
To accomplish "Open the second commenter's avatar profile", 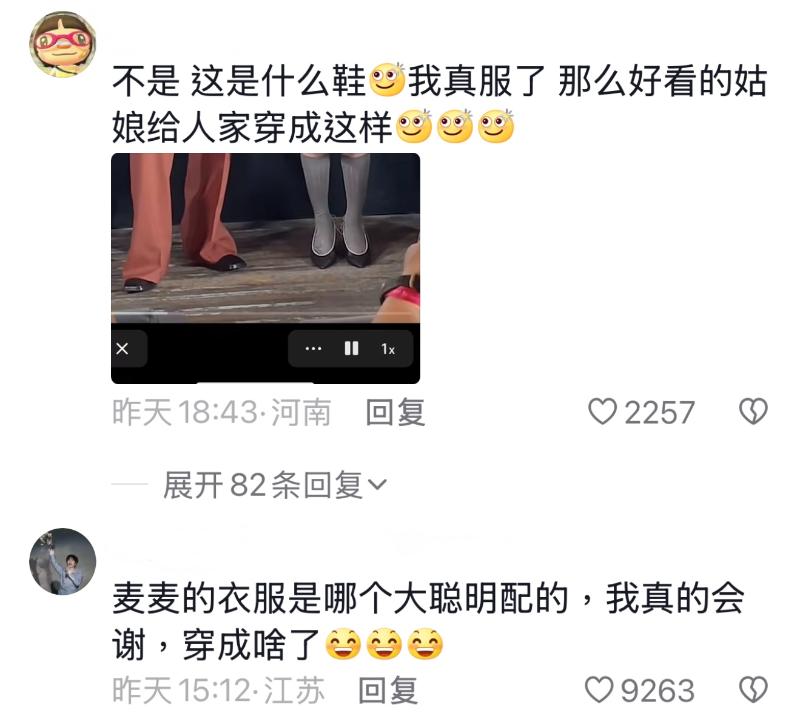I will [x=63, y=561].
